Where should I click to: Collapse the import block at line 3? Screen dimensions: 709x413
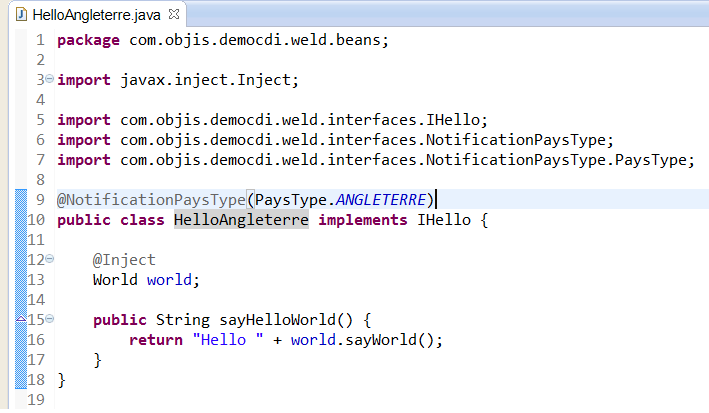49,80
